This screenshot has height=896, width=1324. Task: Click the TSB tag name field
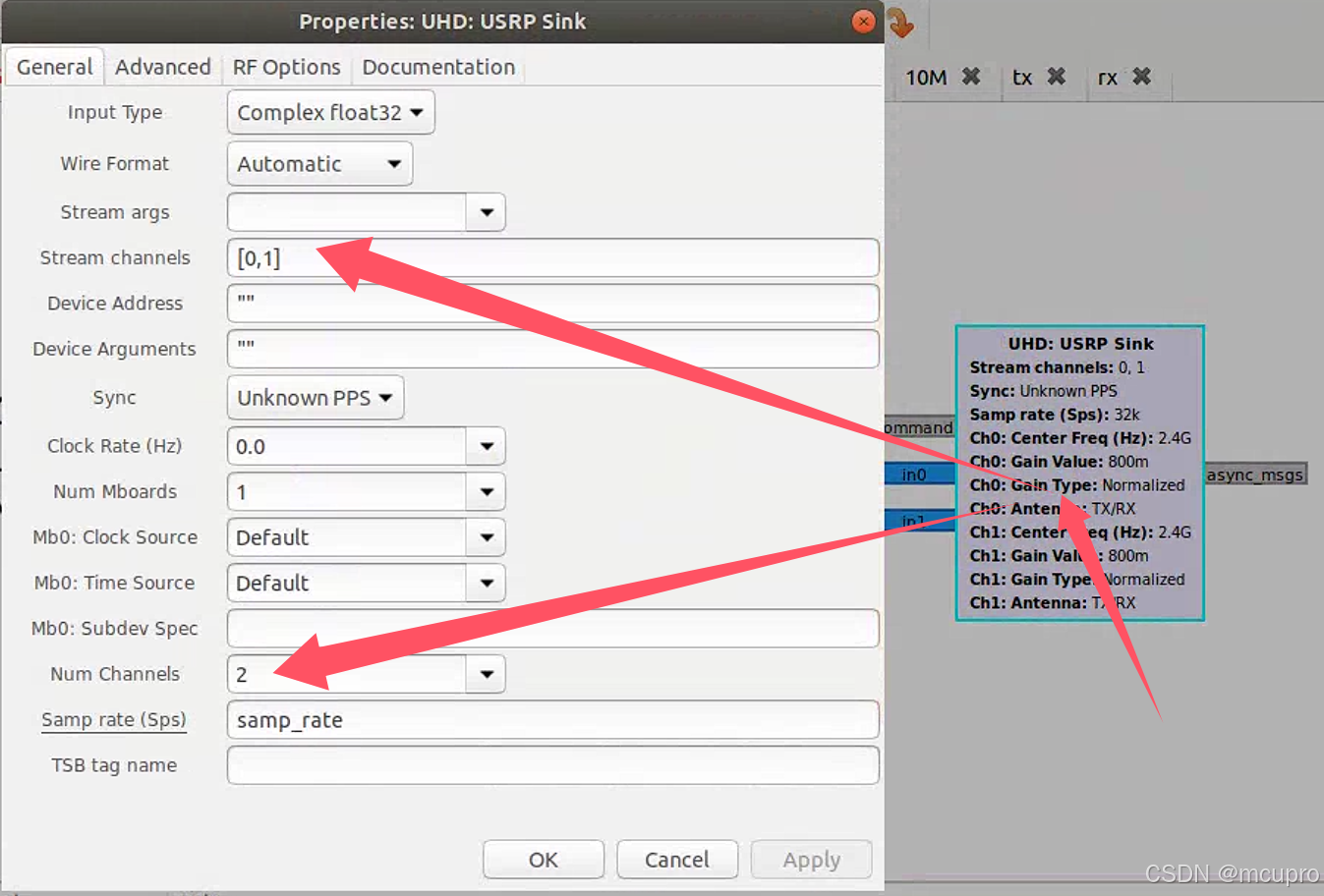pos(552,765)
